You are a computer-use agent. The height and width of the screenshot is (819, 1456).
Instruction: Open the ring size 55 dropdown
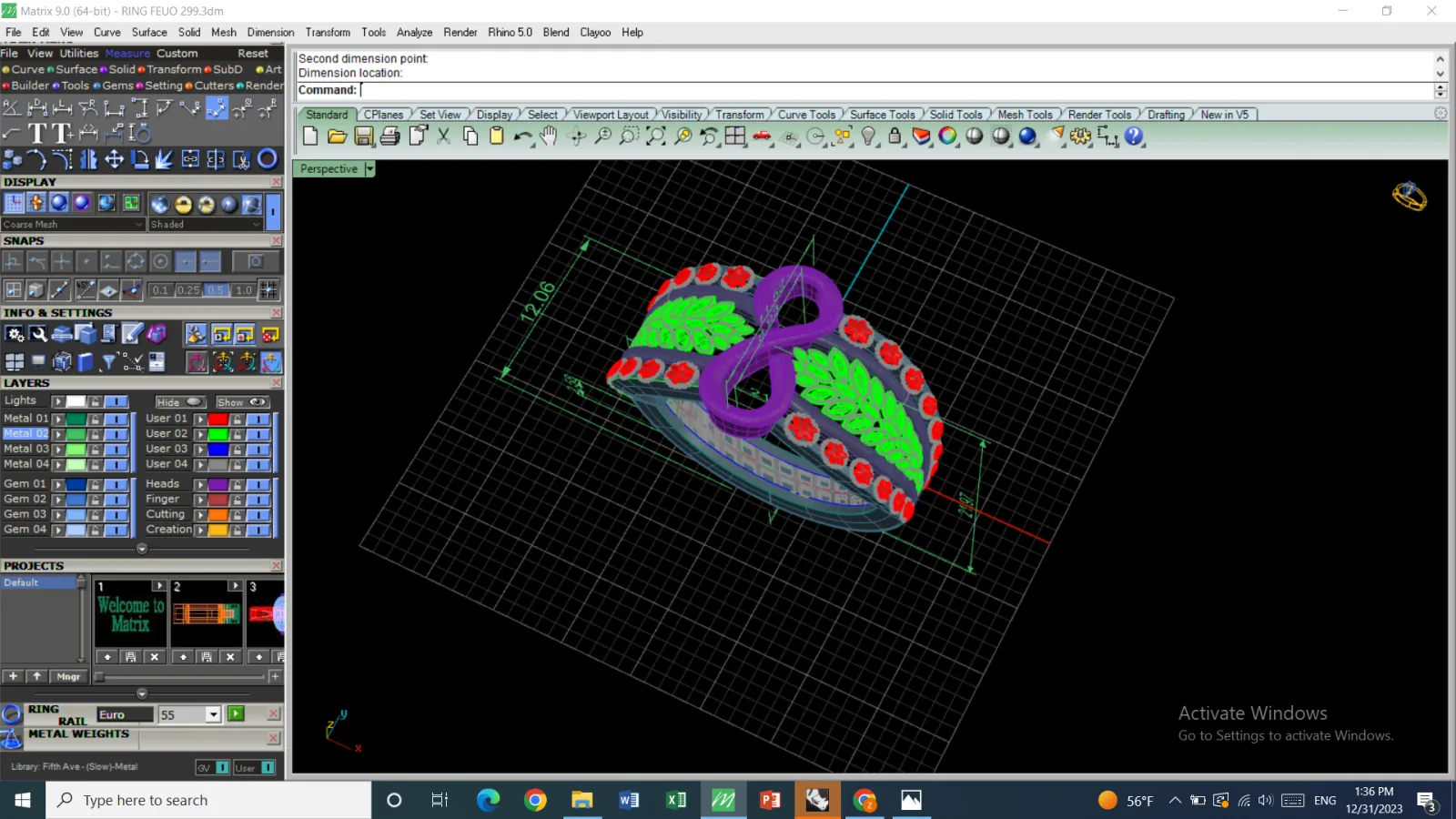pyautogui.click(x=213, y=714)
